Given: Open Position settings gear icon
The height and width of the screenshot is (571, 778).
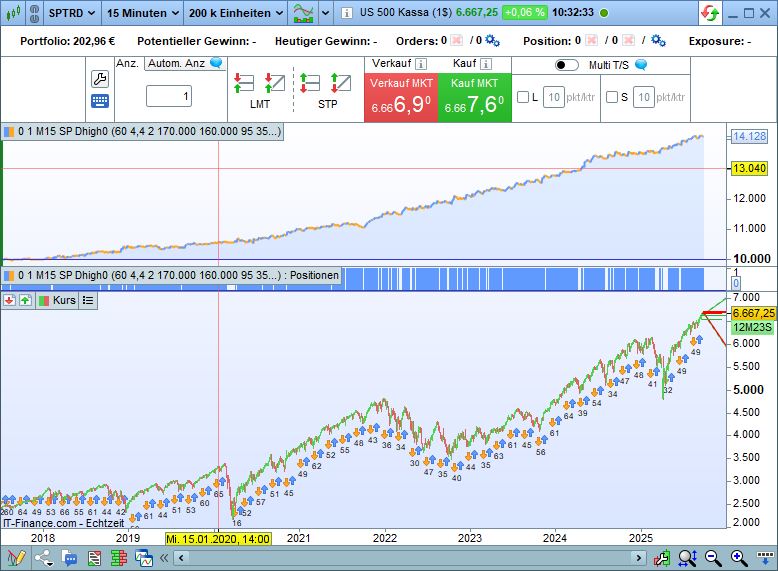Looking at the screenshot, I should [x=658, y=40].
